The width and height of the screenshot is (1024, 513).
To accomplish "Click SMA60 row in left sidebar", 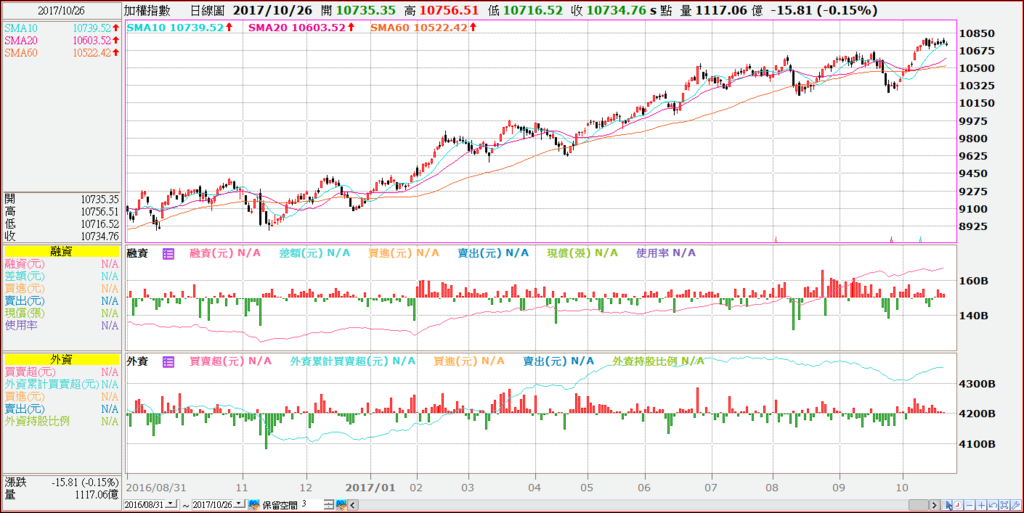I will click(62, 53).
